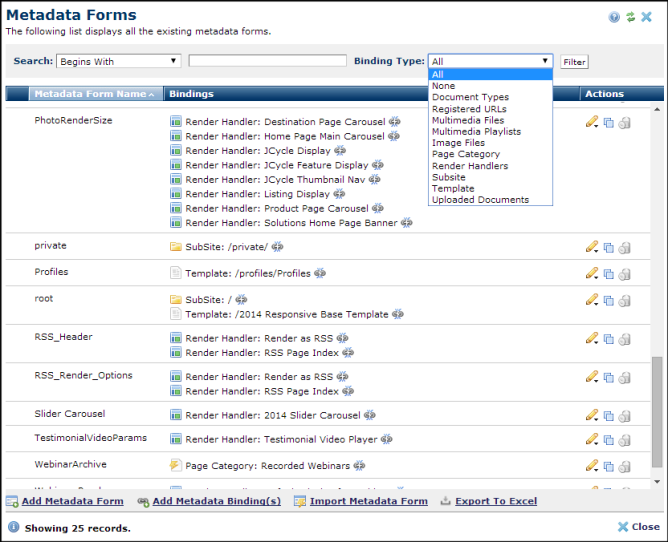Click the delete icon in the root row
668x542 pixels.
point(624,301)
